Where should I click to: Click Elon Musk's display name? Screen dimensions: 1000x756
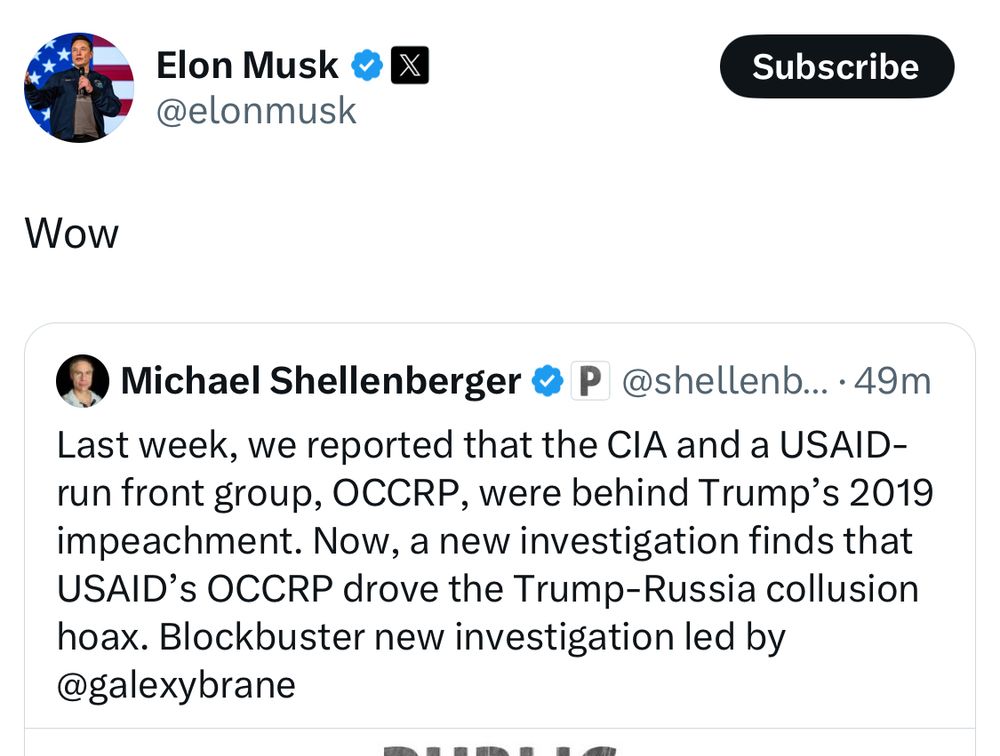point(247,65)
